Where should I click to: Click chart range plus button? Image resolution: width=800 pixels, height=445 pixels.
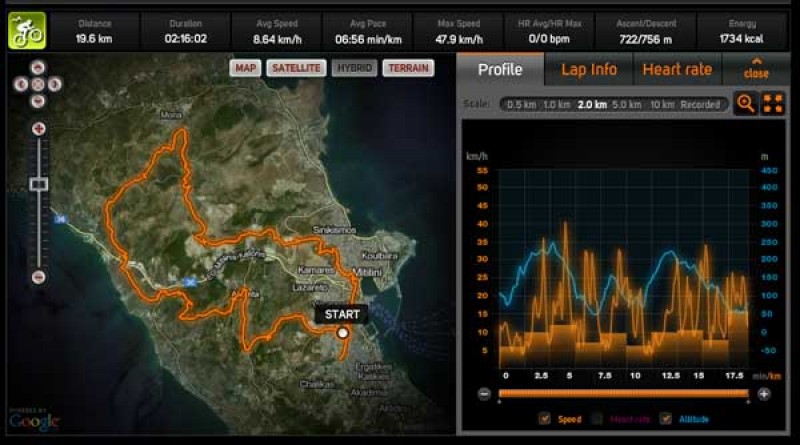(x=764, y=394)
